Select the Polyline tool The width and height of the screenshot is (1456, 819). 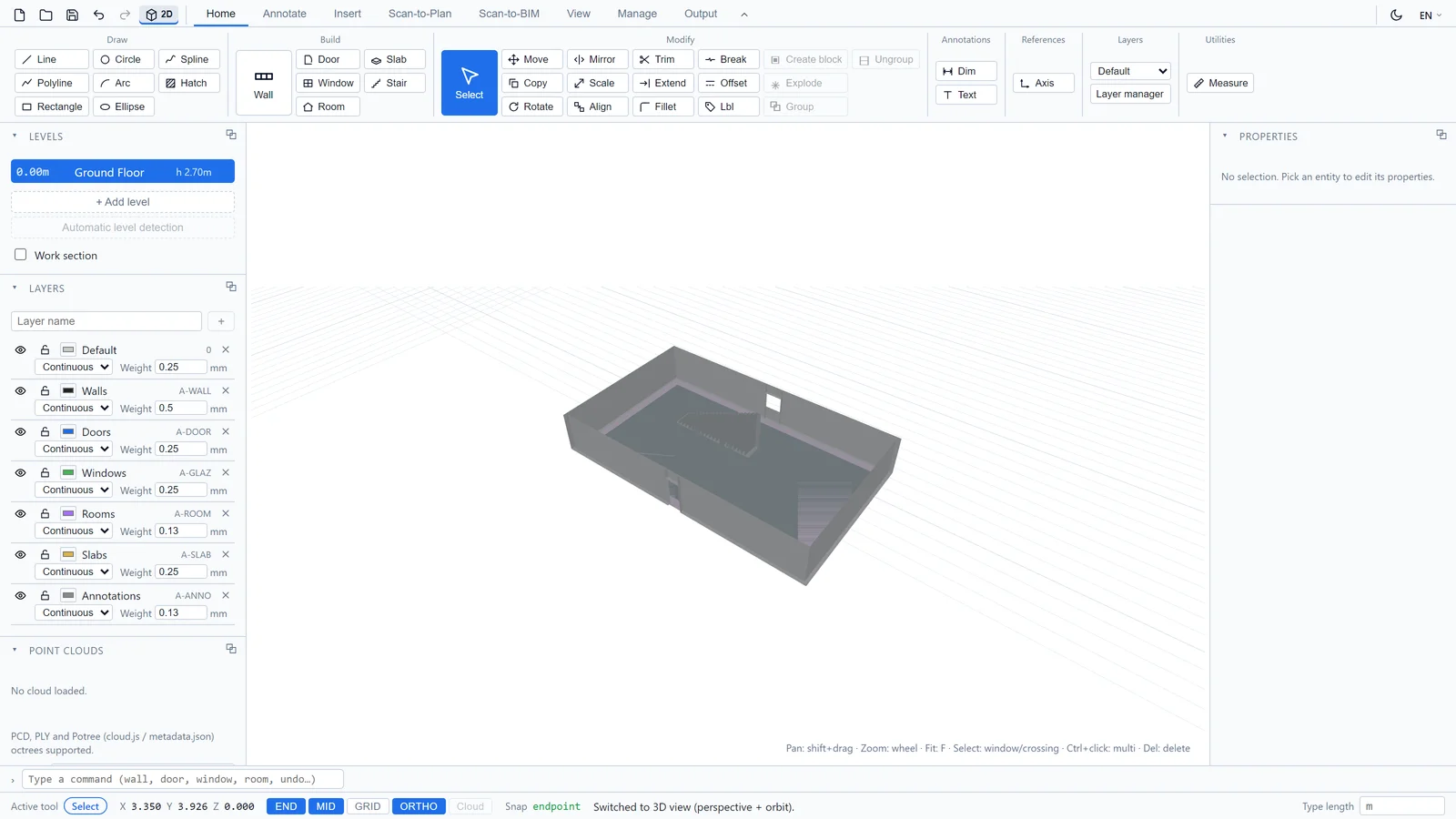[x=52, y=83]
